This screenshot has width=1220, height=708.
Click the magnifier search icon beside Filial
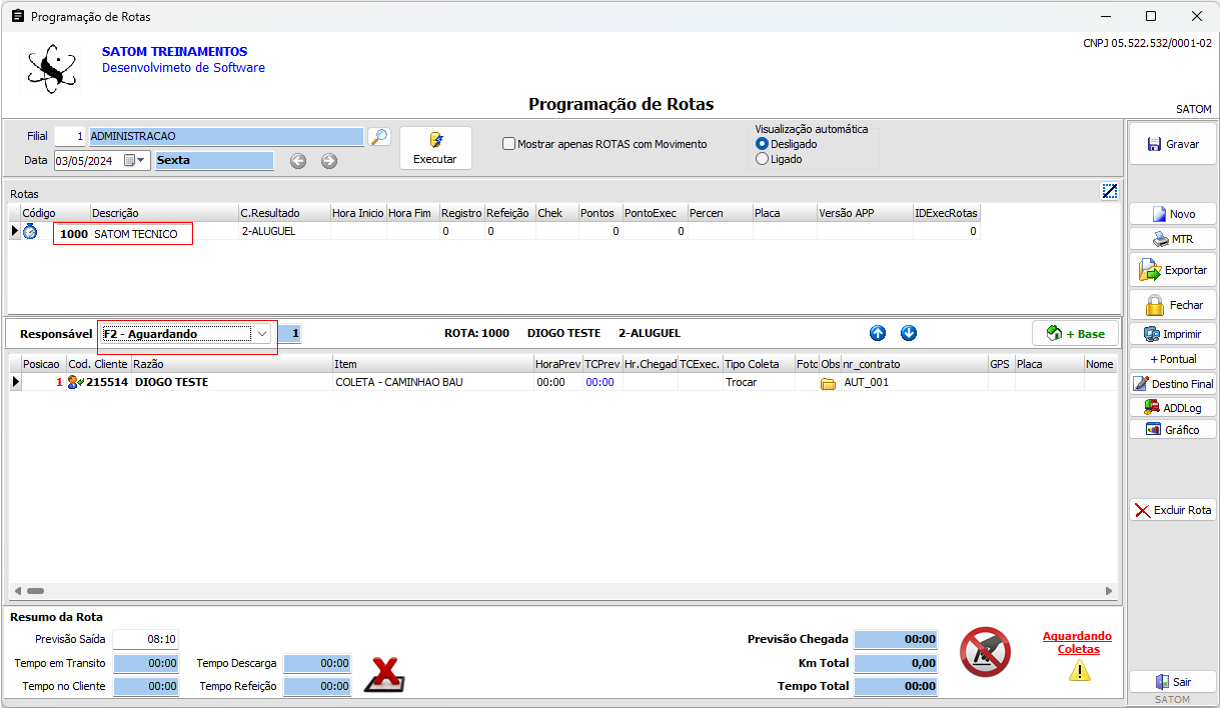click(378, 137)
